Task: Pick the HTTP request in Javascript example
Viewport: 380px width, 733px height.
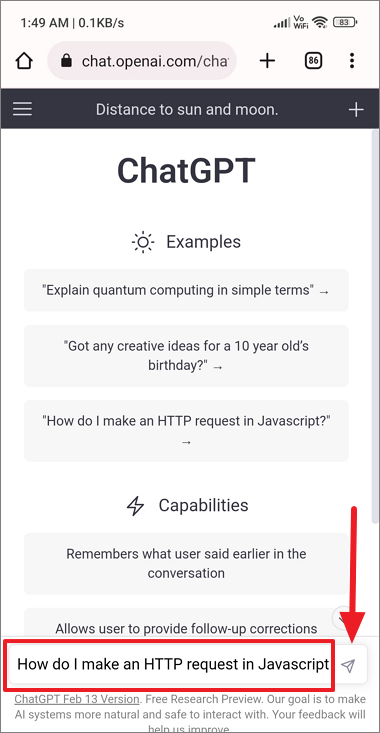Action: pyautogui.click(x=186, y=431)
